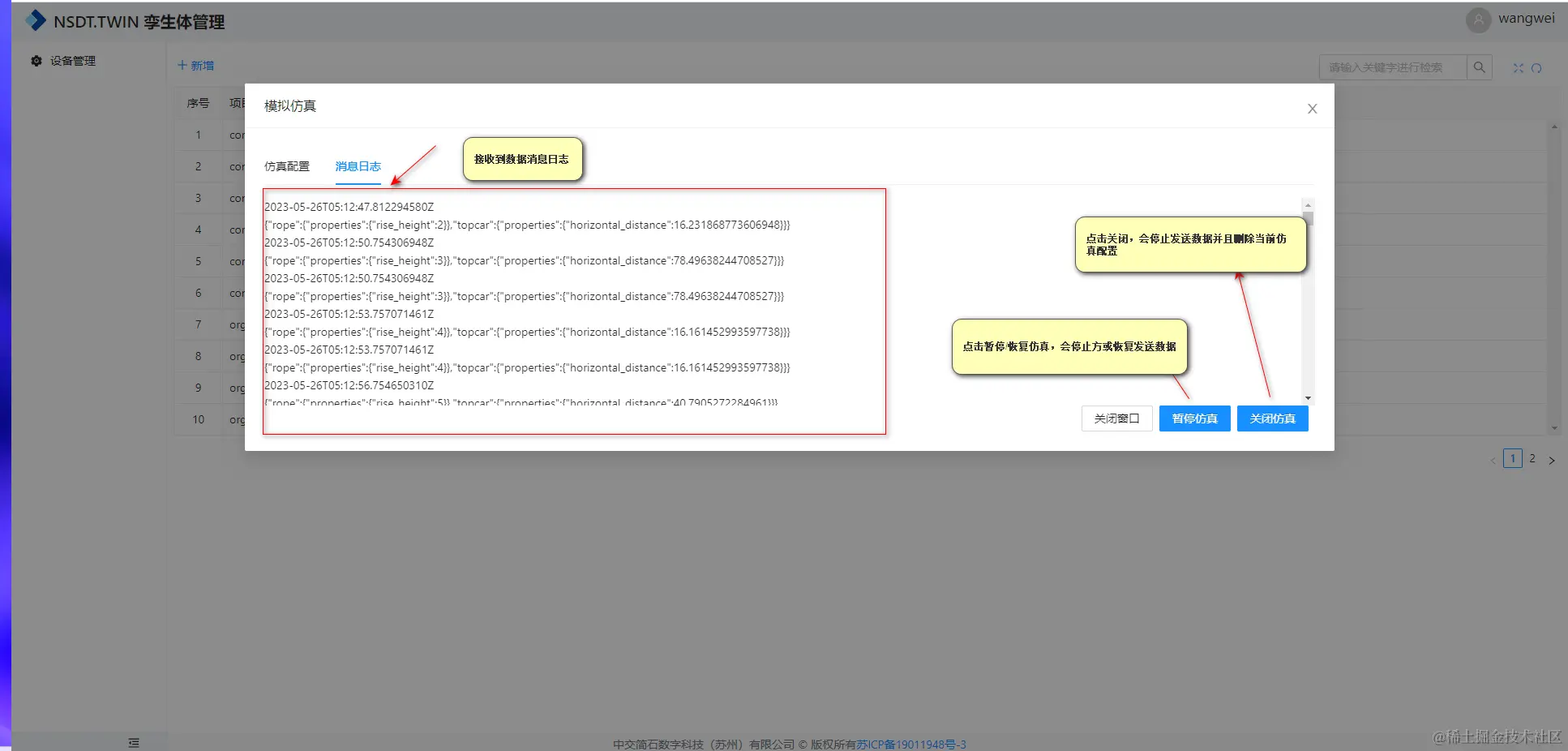1568x751 pixels.
Task: Select page 2 in the pagination
Action: tap(1532, 458)
